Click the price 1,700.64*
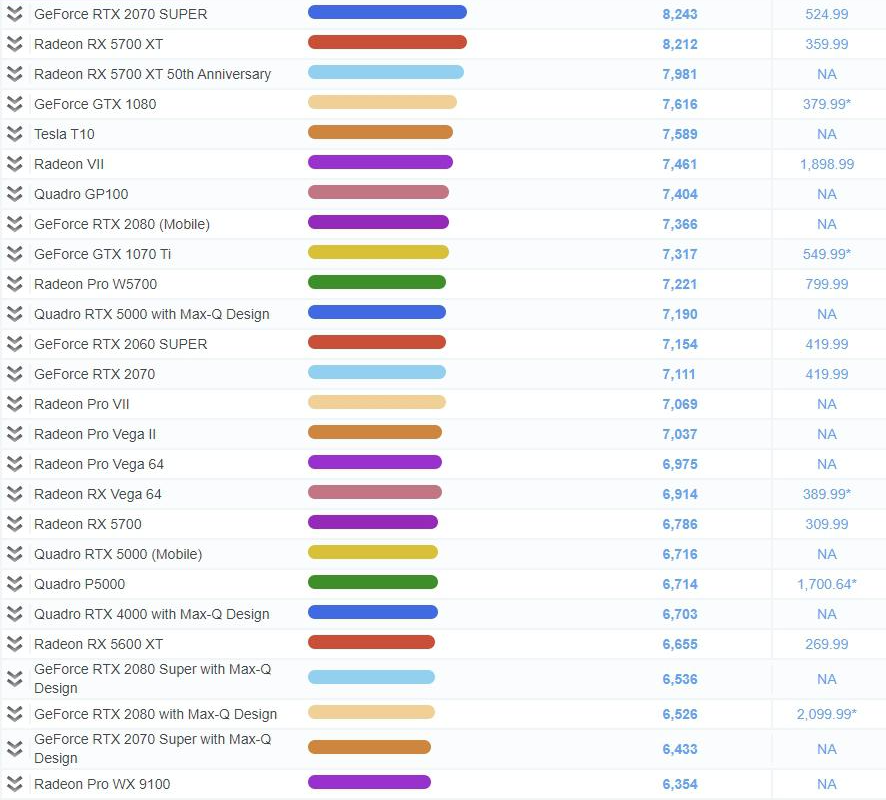This screenshot has width=886, height=800. 827,584
